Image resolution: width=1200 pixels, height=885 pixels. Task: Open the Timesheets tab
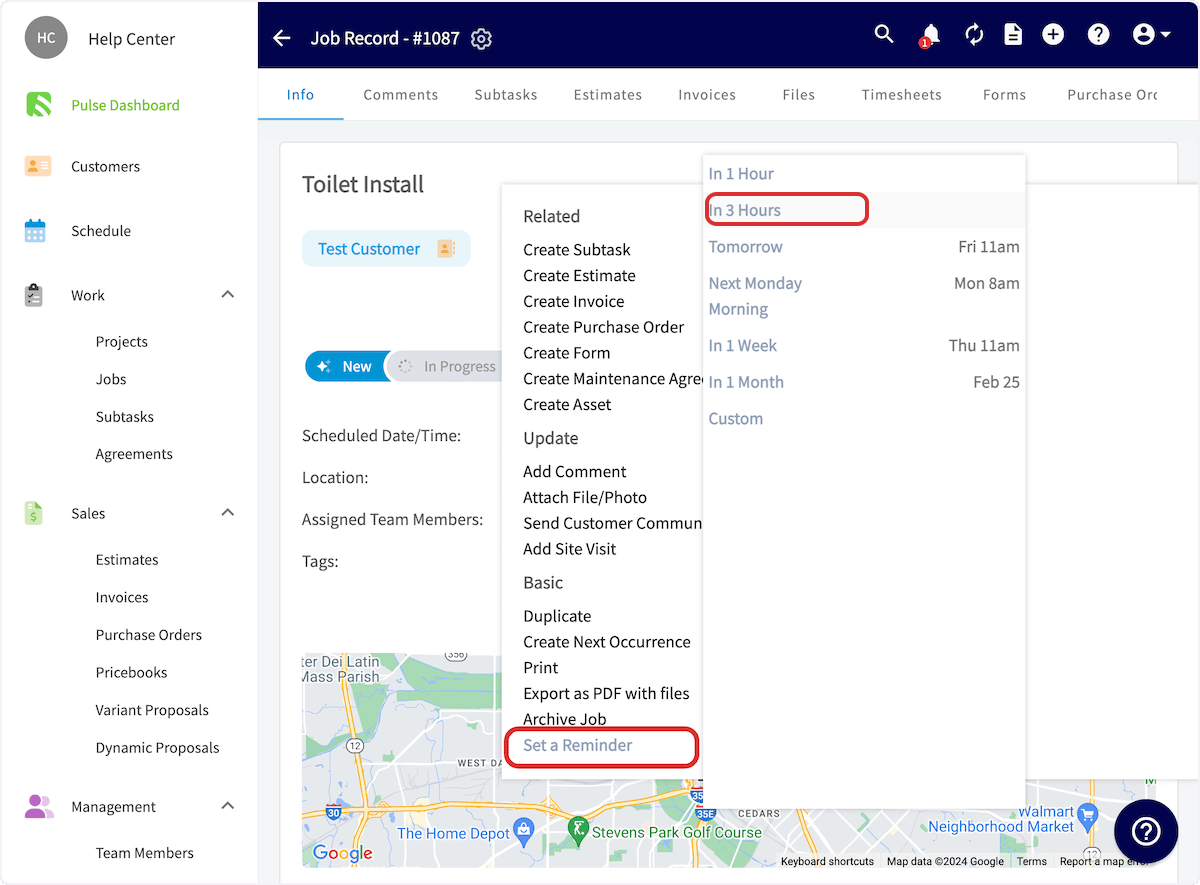901,94
